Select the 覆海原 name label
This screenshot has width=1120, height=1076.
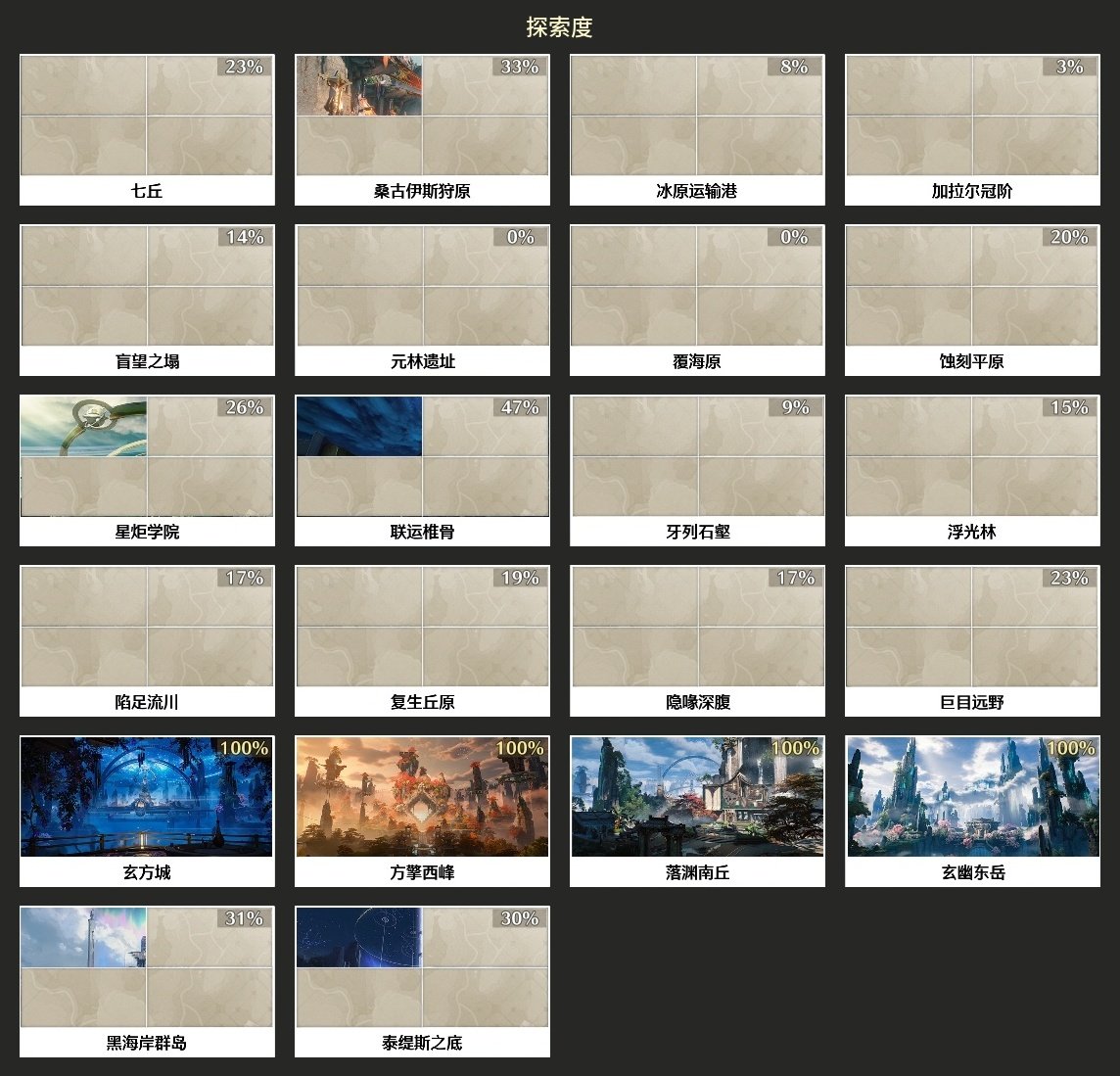(697, 361)
